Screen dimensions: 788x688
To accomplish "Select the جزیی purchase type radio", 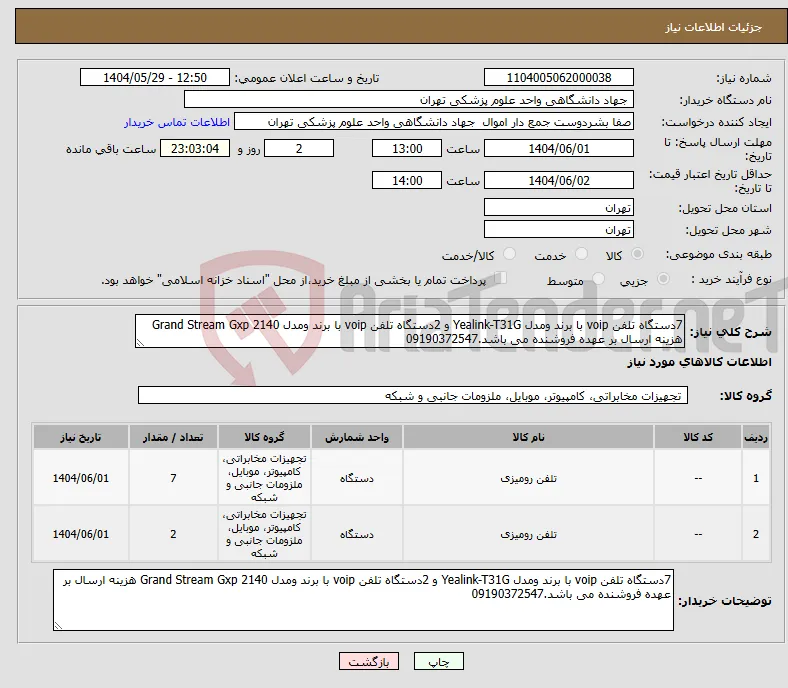I will [x=663, y=278].
